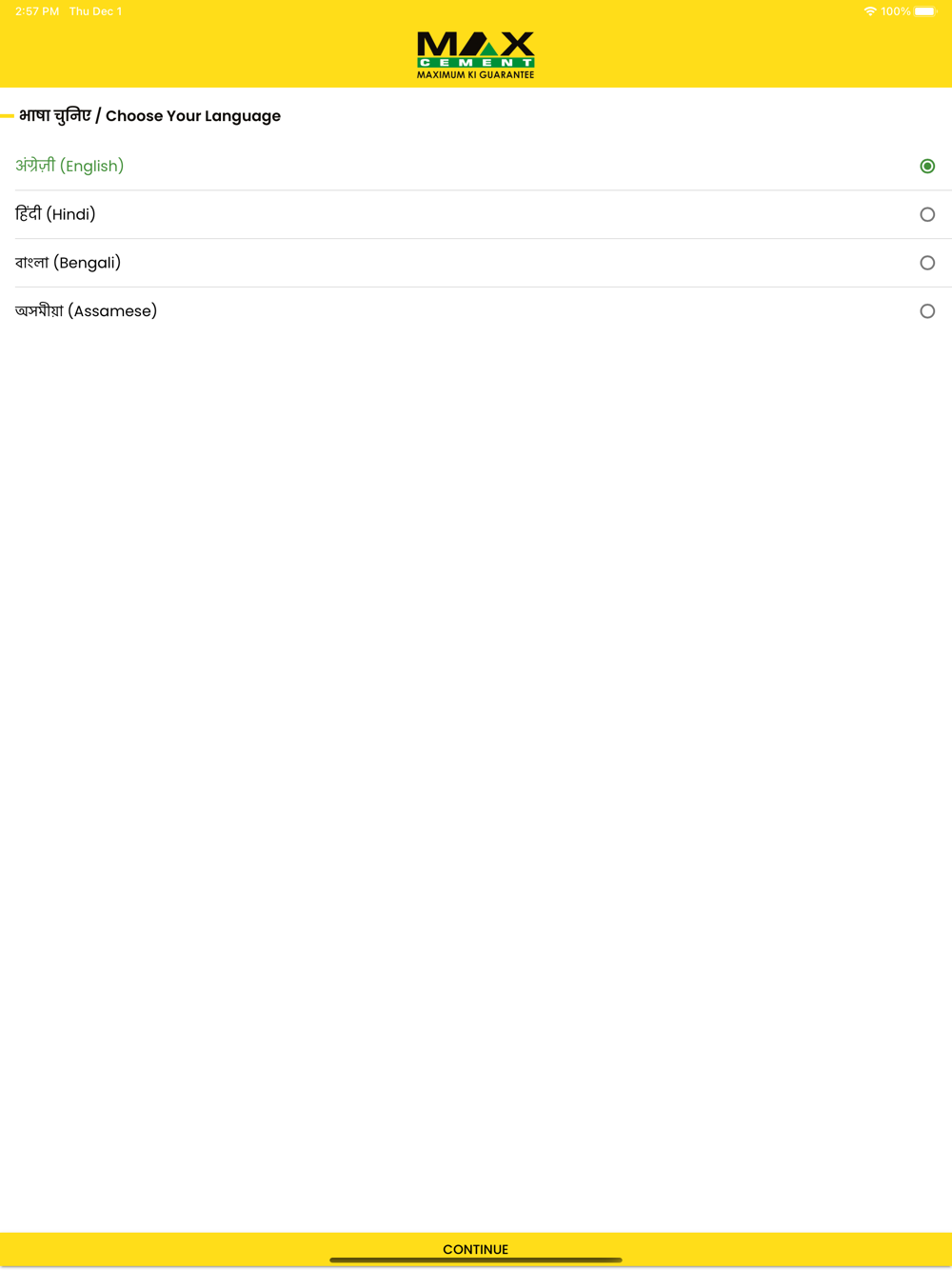Screen dimensions: 952x1270
Task: Click the CONTINUE button
Action: click(x=476, y=1249)
